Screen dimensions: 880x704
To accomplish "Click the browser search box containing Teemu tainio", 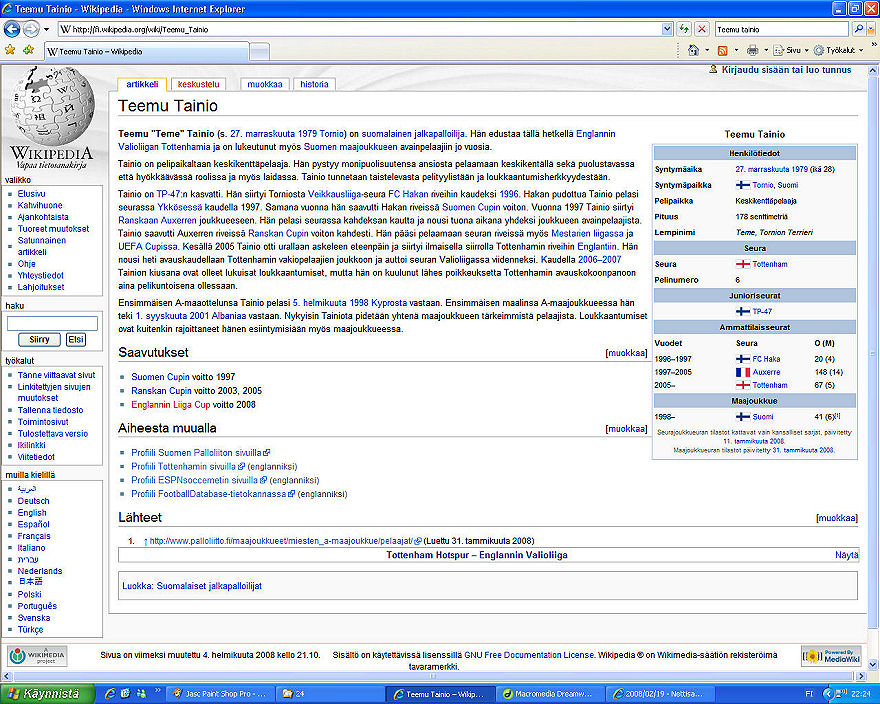I will [x=782, y=29].
